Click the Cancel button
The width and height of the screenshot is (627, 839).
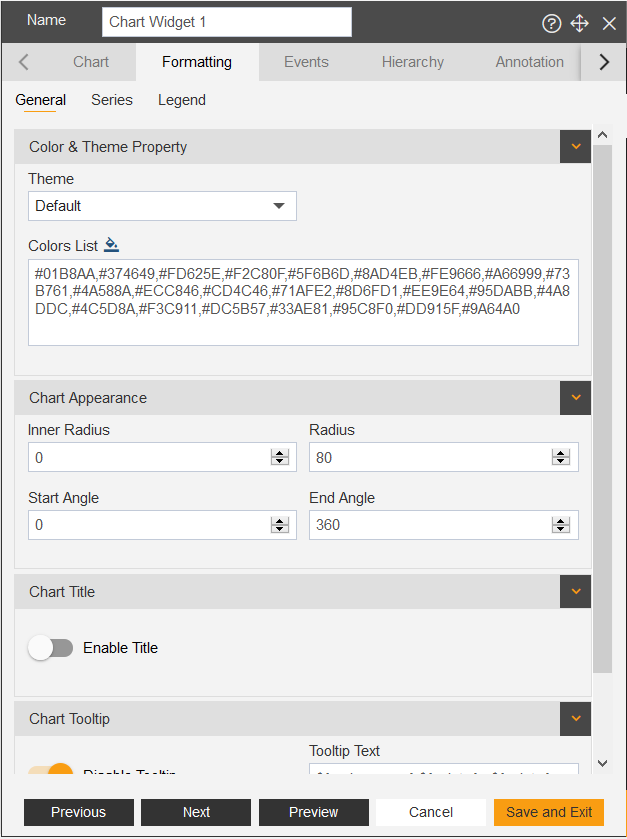[431, 812]
